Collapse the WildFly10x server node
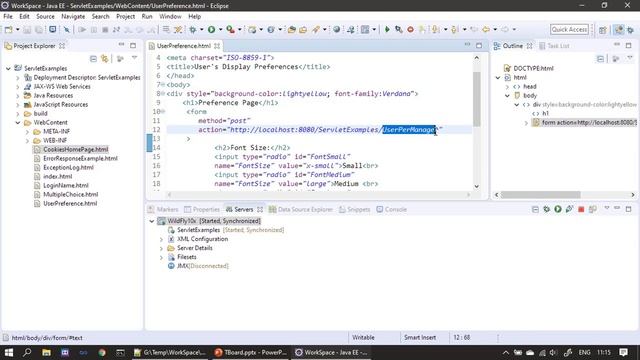This screenshot has height=360, width=640. point(151,221)
